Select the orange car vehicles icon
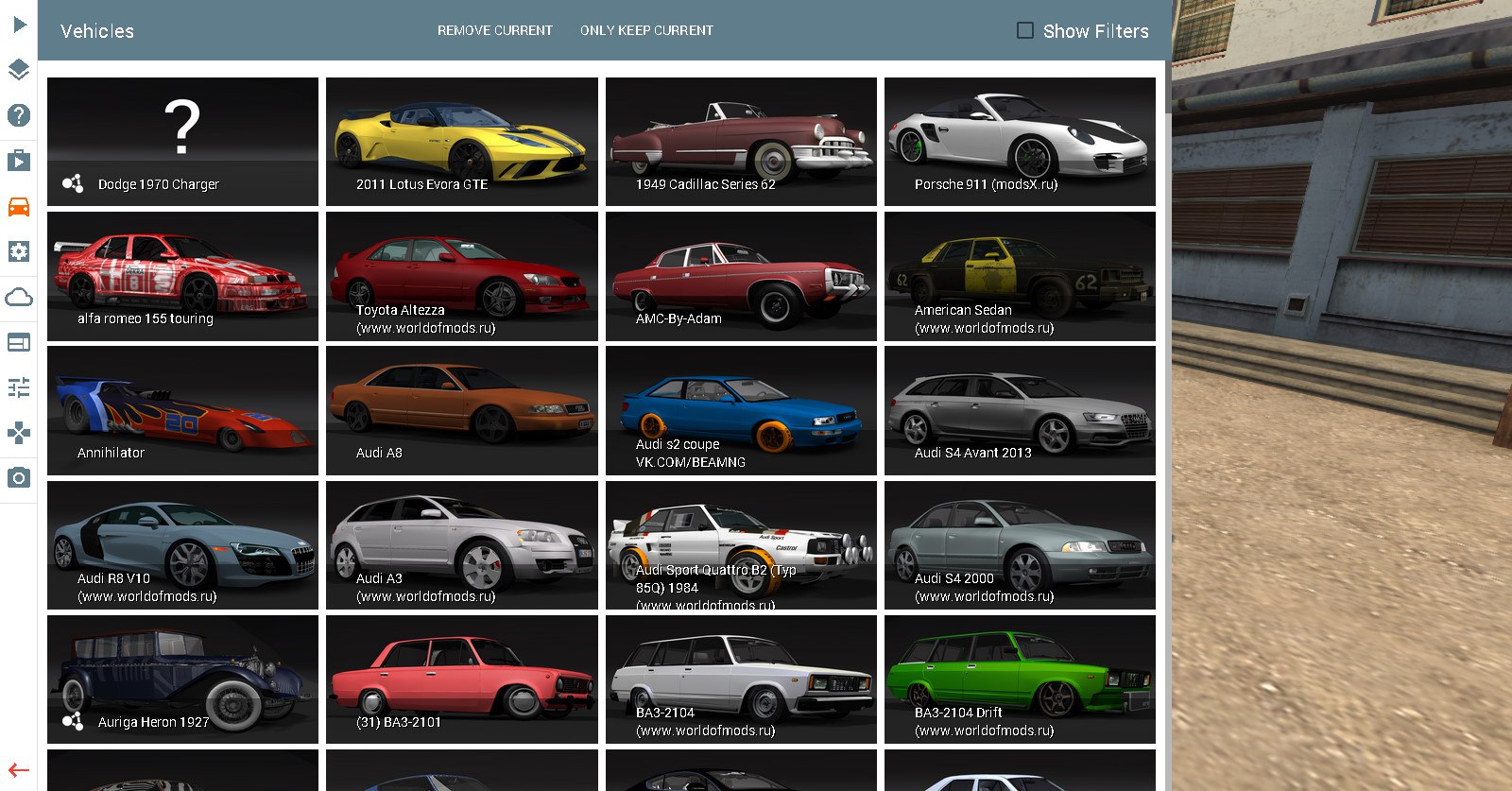The width and height of the screenshot is (1512, 791). click(19, 206)
